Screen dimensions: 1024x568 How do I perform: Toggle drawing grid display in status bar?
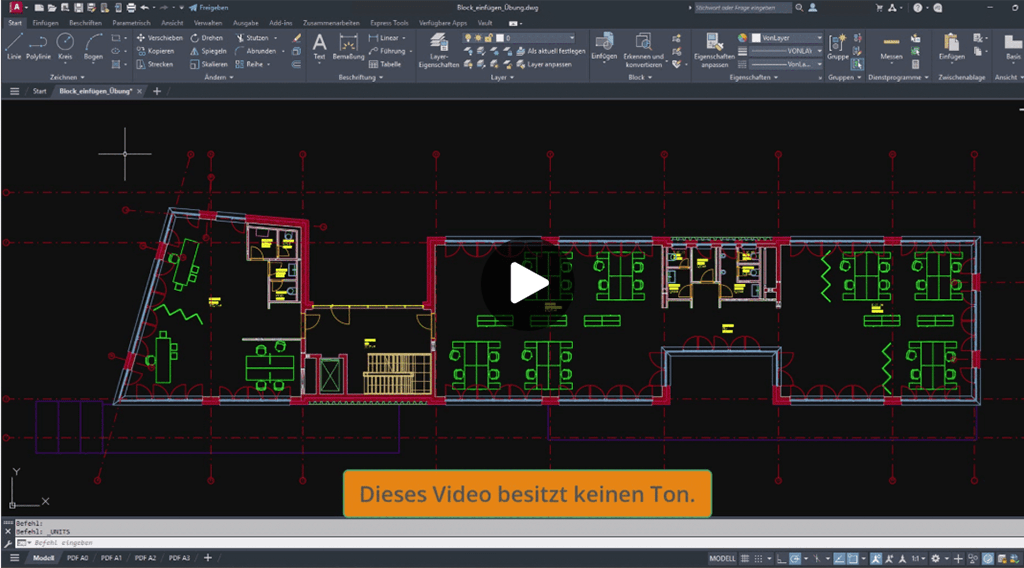tap(744, 559)
